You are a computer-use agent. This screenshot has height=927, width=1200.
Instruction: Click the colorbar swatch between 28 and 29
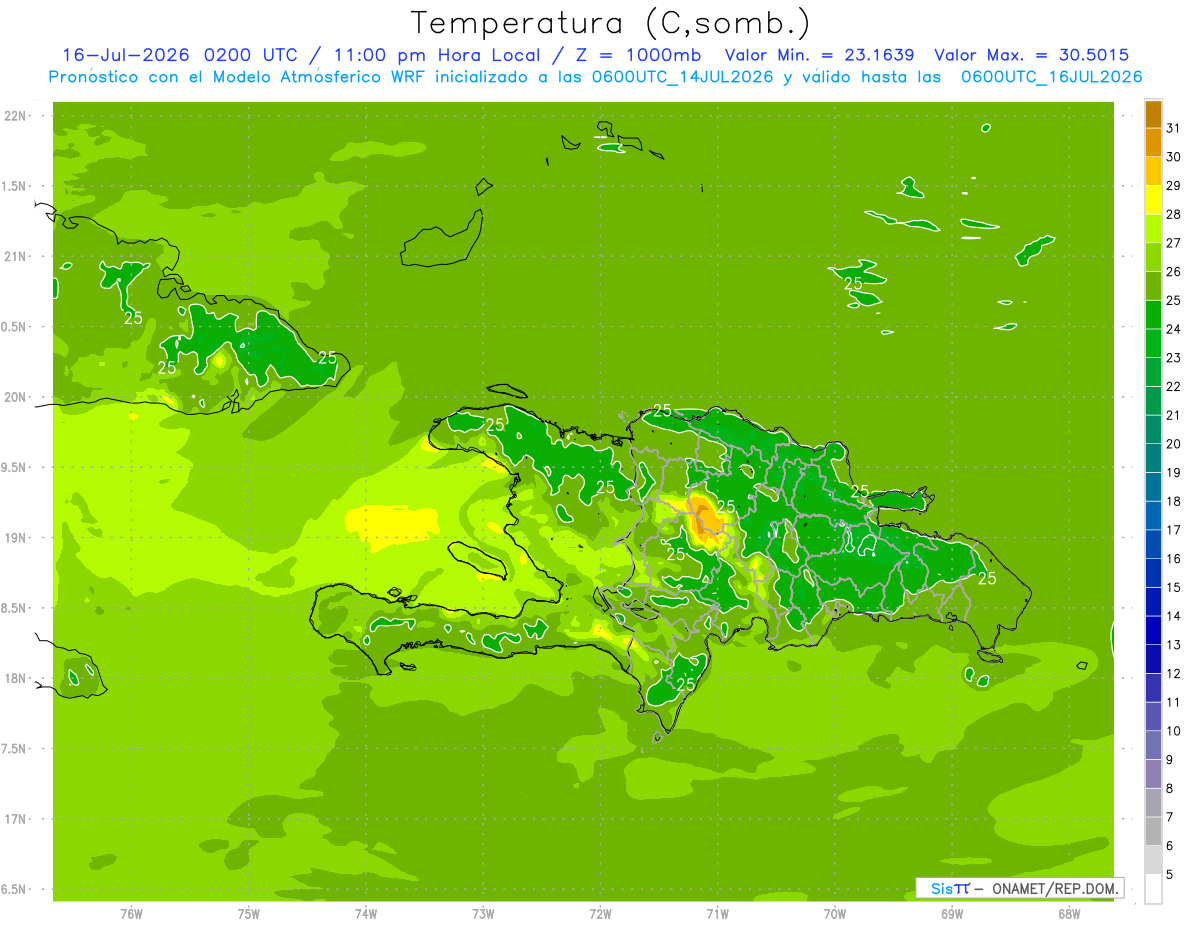[x=1153, y=200]
